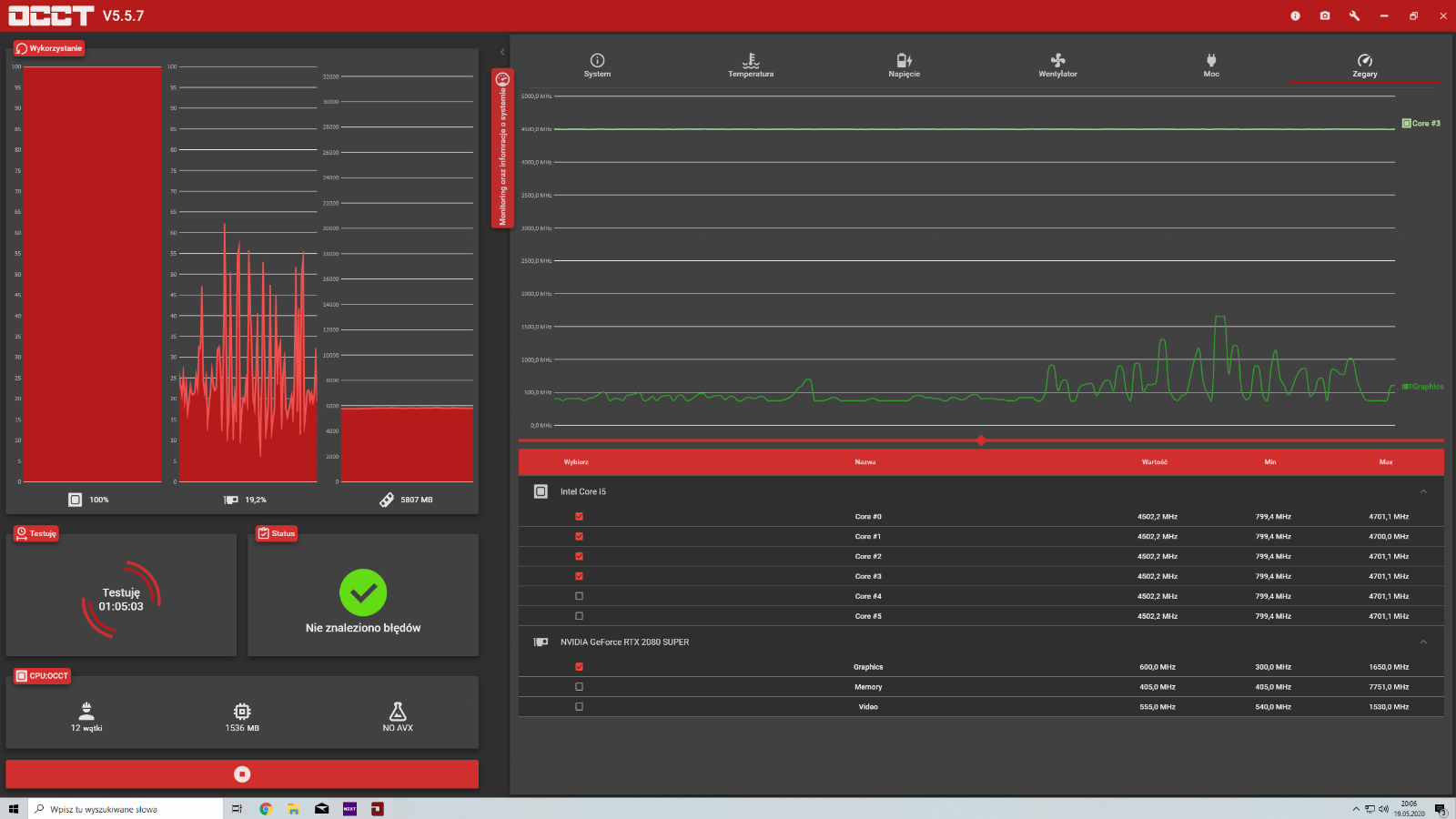Open the notification center icon
The image size is (1456, 819).
pyautogui.click(x=1441, y=809)
